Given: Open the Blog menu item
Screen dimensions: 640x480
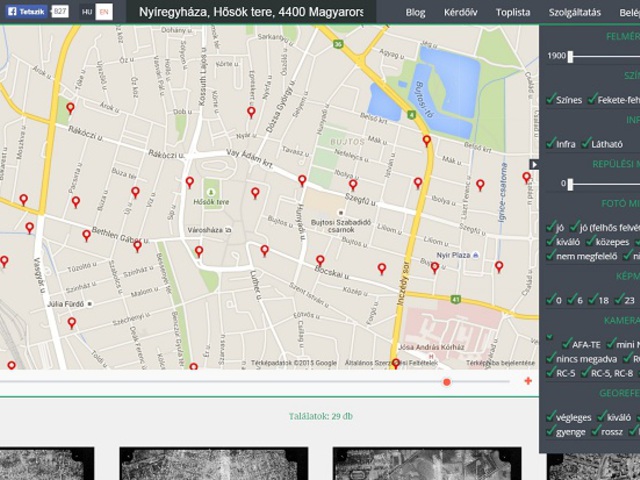Looking at the screenshot, I should (415, 13).
